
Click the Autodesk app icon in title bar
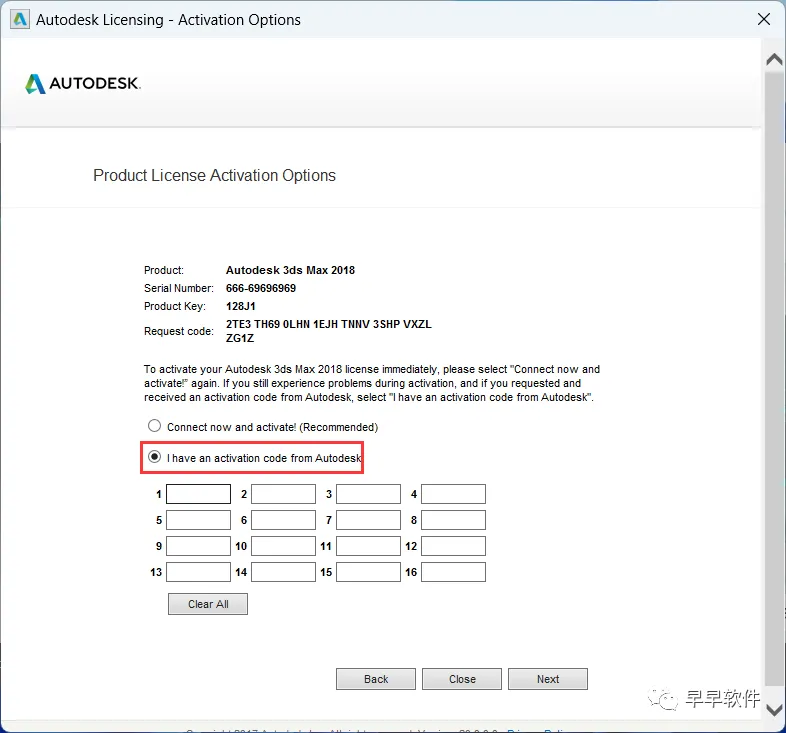click(x=20, y=20)
